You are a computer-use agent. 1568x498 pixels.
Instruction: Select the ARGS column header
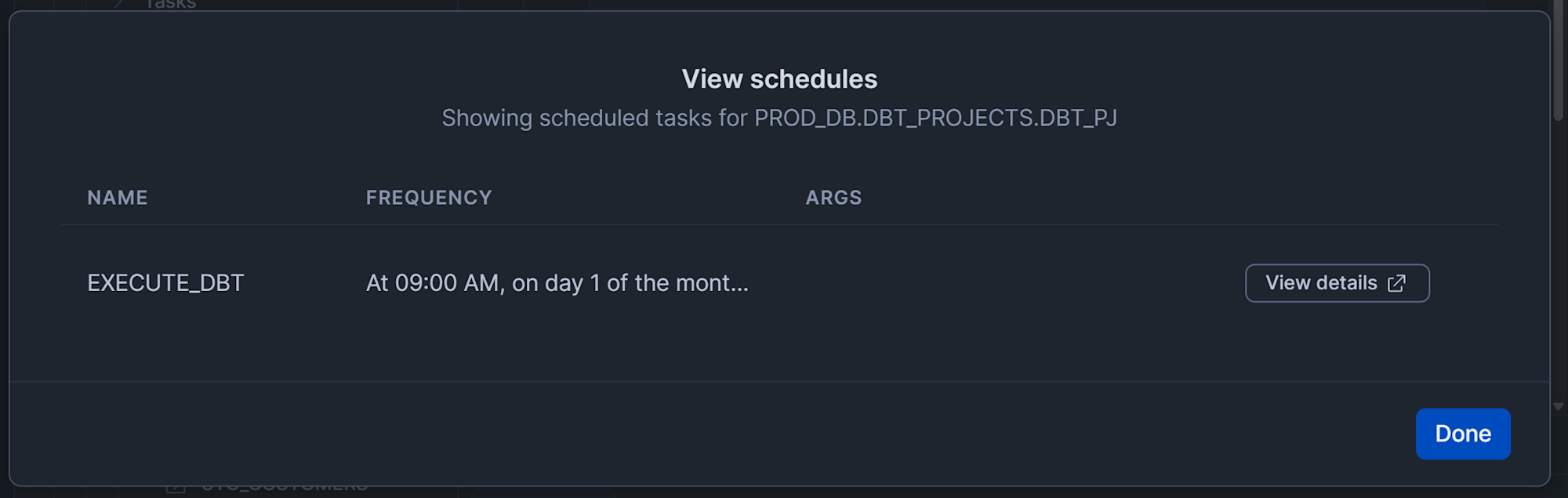833,198
